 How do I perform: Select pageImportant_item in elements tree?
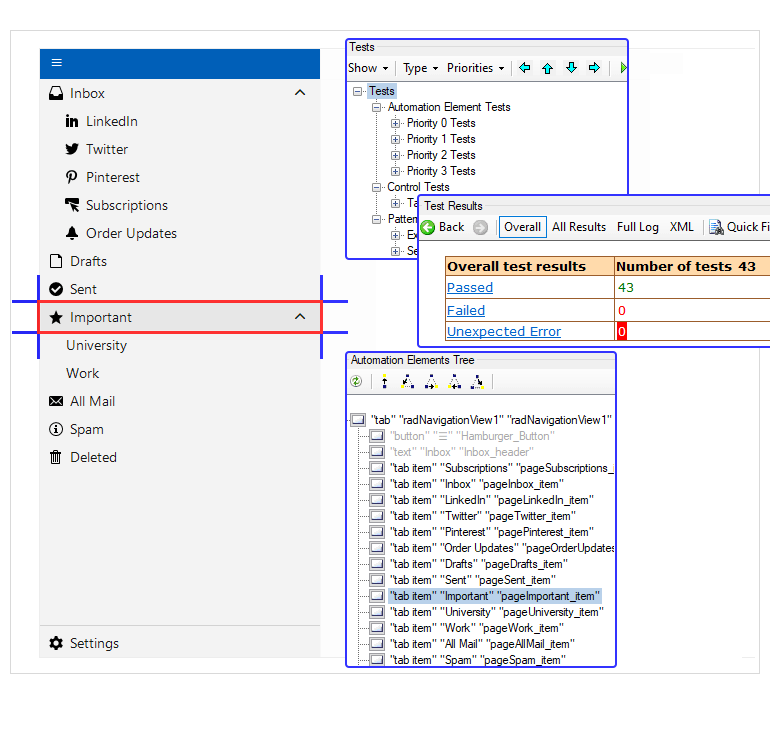(495, 596)
